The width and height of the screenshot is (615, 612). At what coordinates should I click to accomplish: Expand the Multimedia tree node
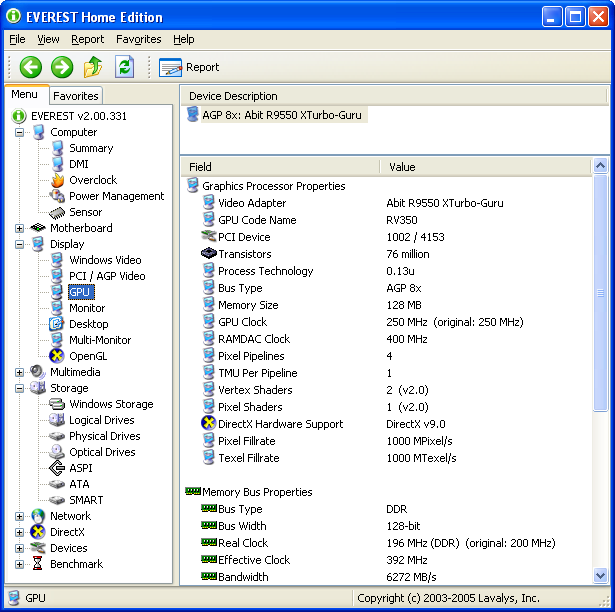pos(19,372)
